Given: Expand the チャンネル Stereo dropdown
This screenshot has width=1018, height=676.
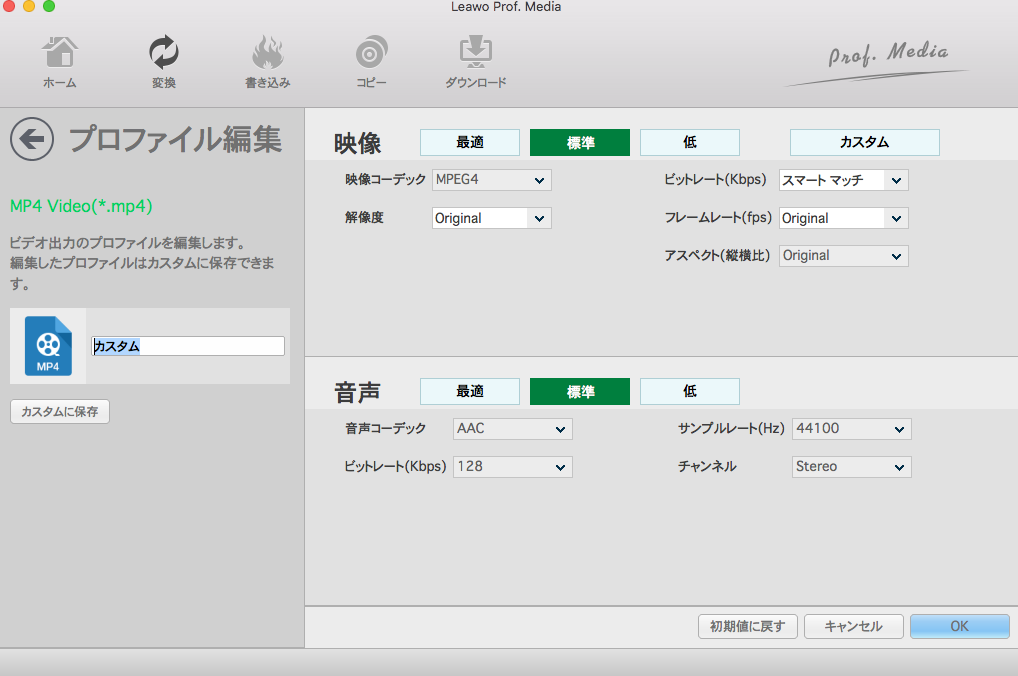Looking at the screenshot, I should click(851, 466).
